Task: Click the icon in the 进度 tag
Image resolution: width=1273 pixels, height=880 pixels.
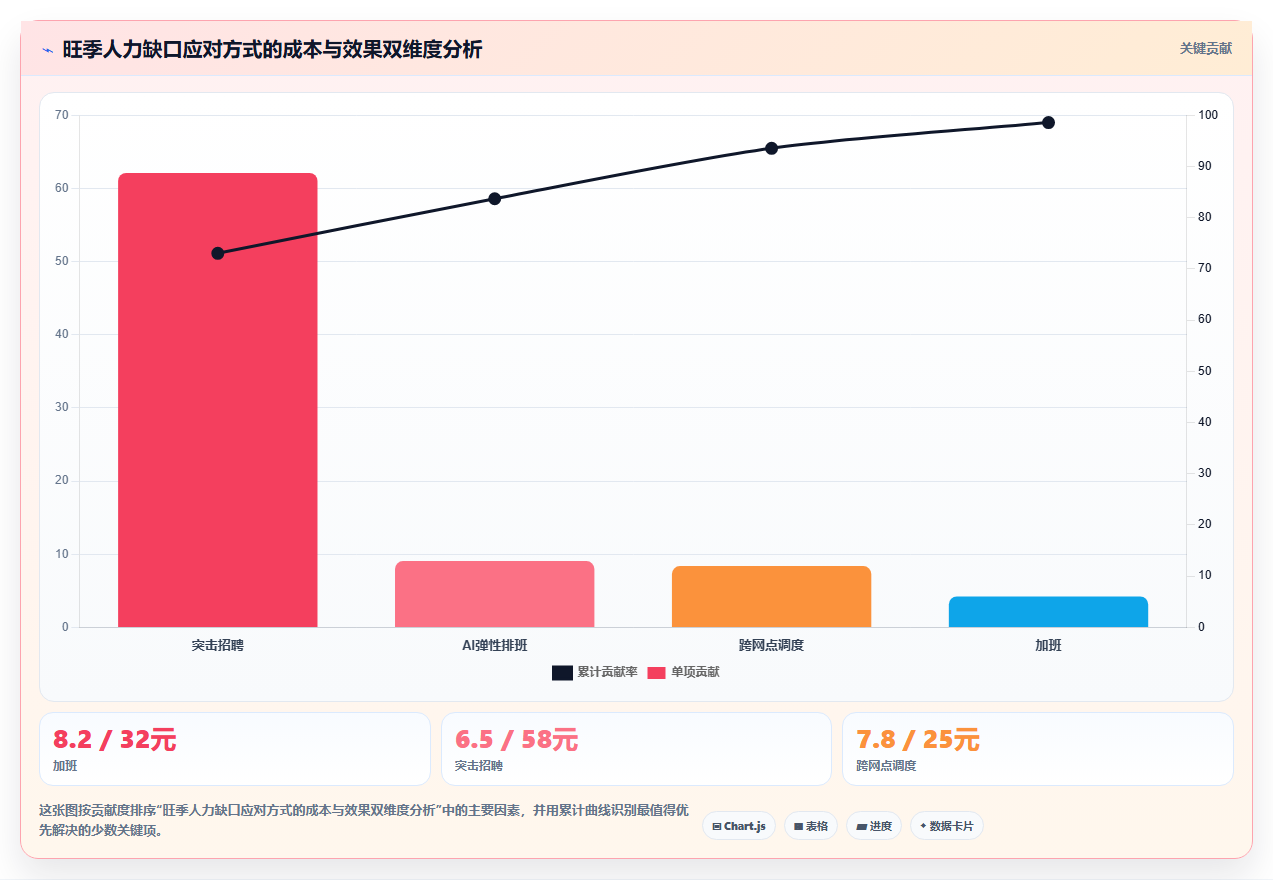Action: pos(861,827)
